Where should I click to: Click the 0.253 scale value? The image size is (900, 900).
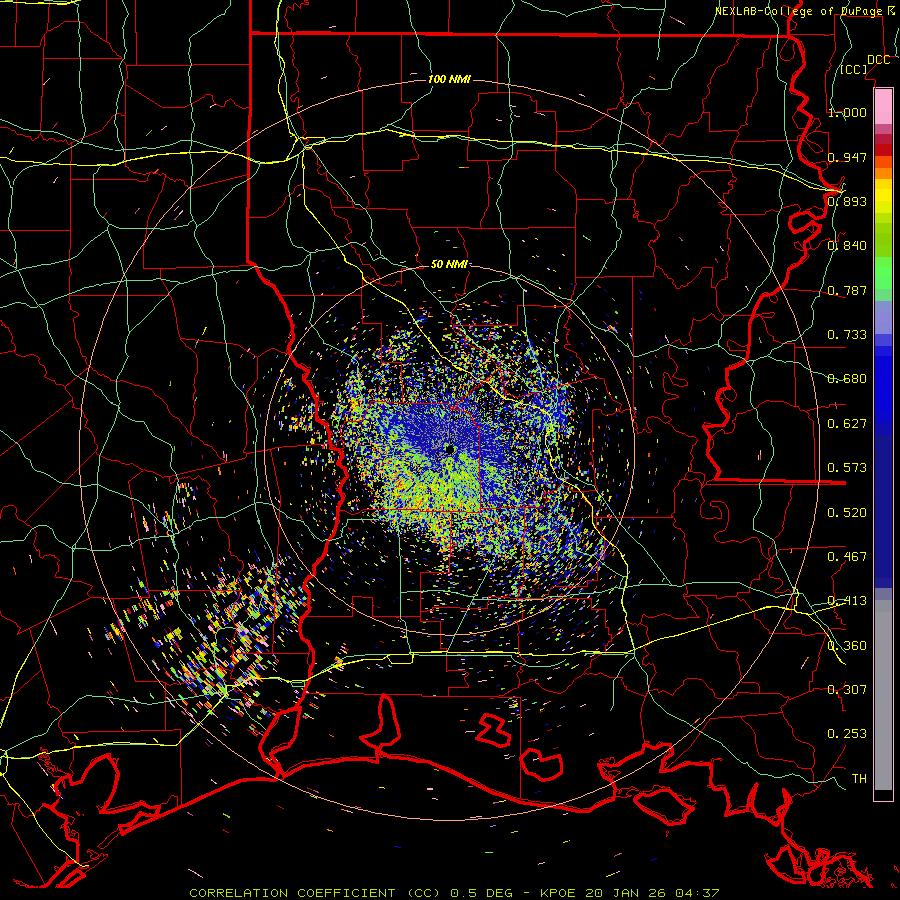pyautogui.click(x=848, y=734)
